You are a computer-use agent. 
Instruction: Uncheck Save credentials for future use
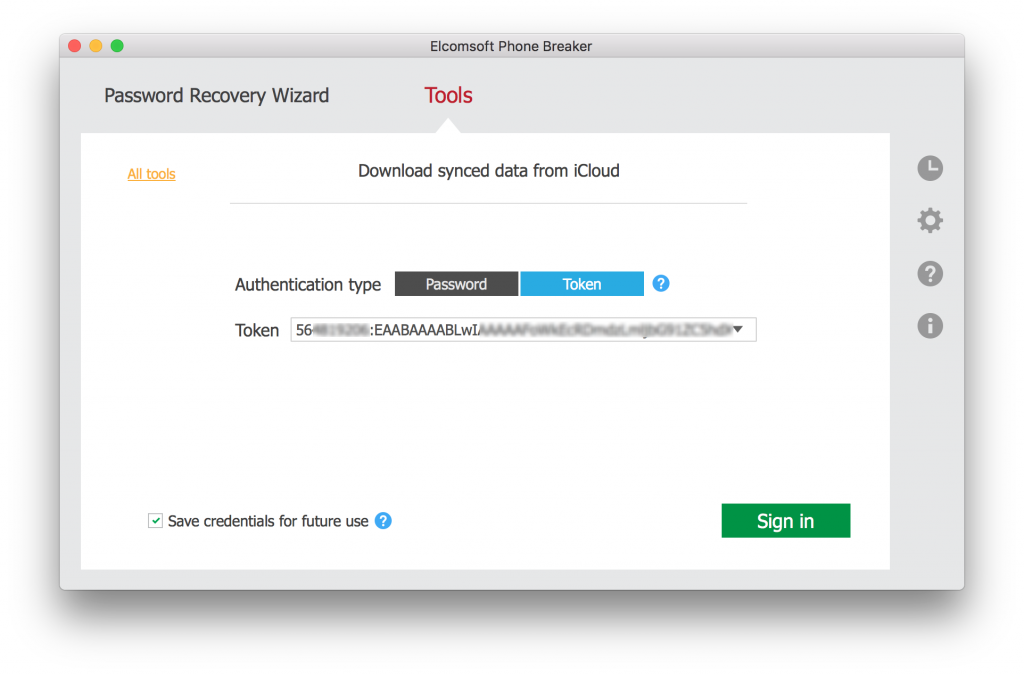(156, 520)
